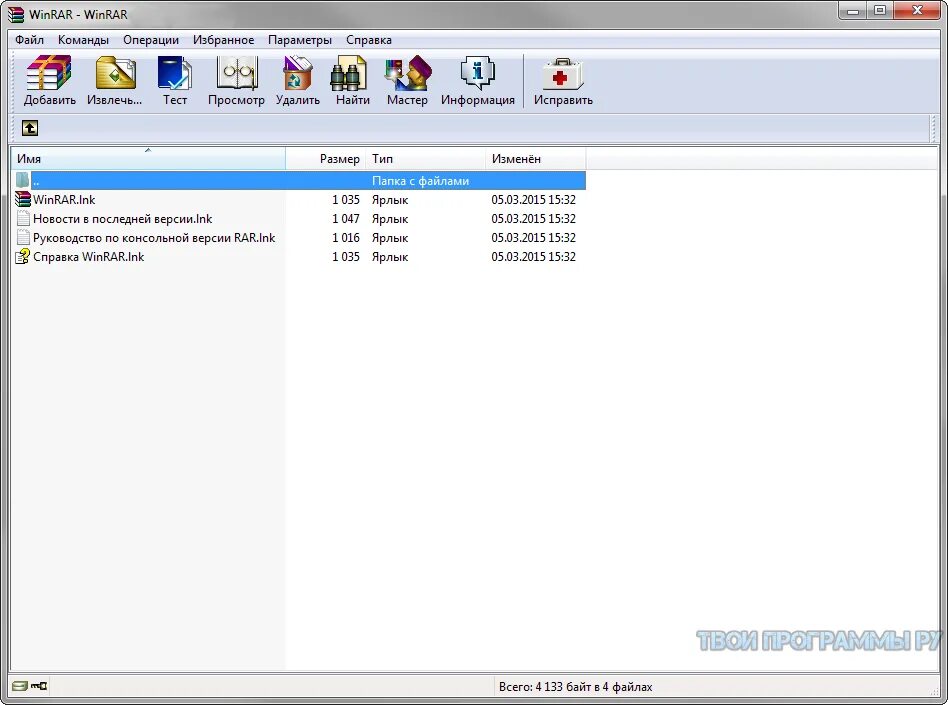
Task: Open the Файл menu
Action: pos(29,40)
